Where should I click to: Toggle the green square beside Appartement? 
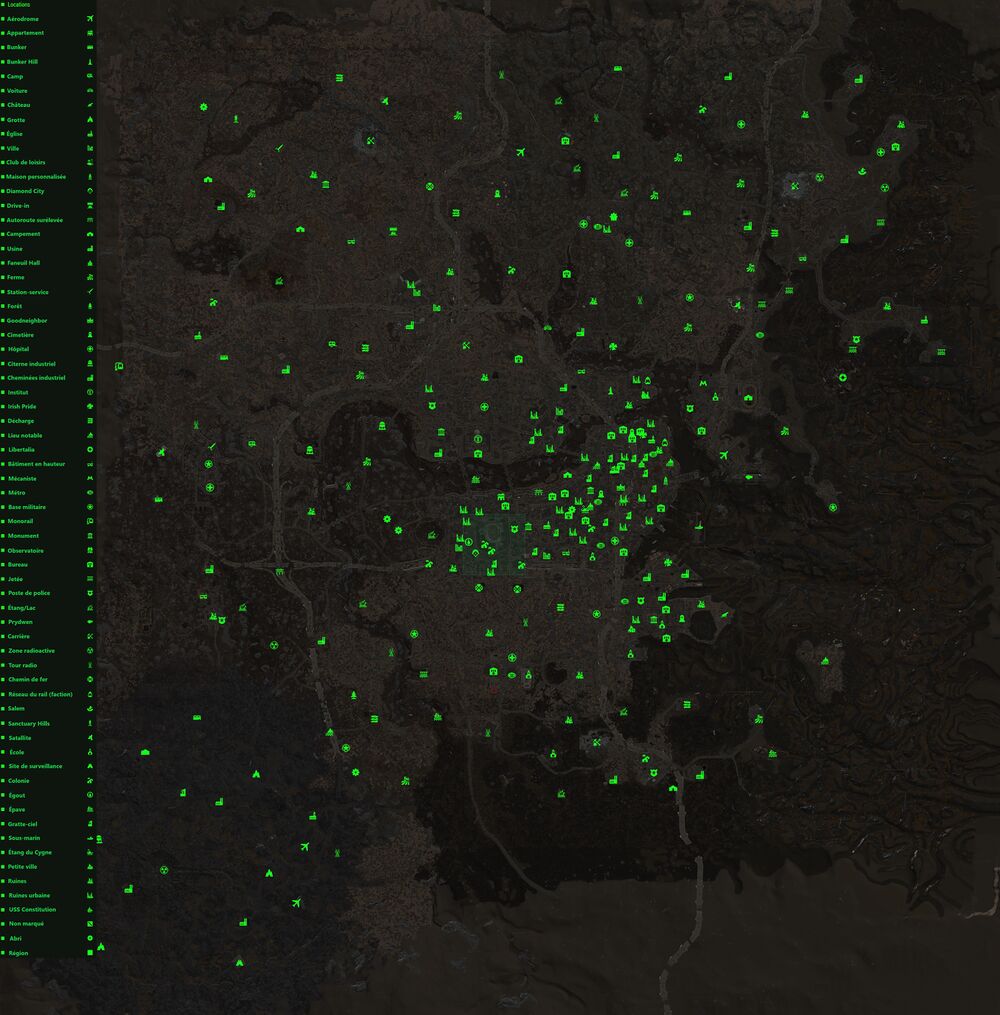click(x=3, y=33)
